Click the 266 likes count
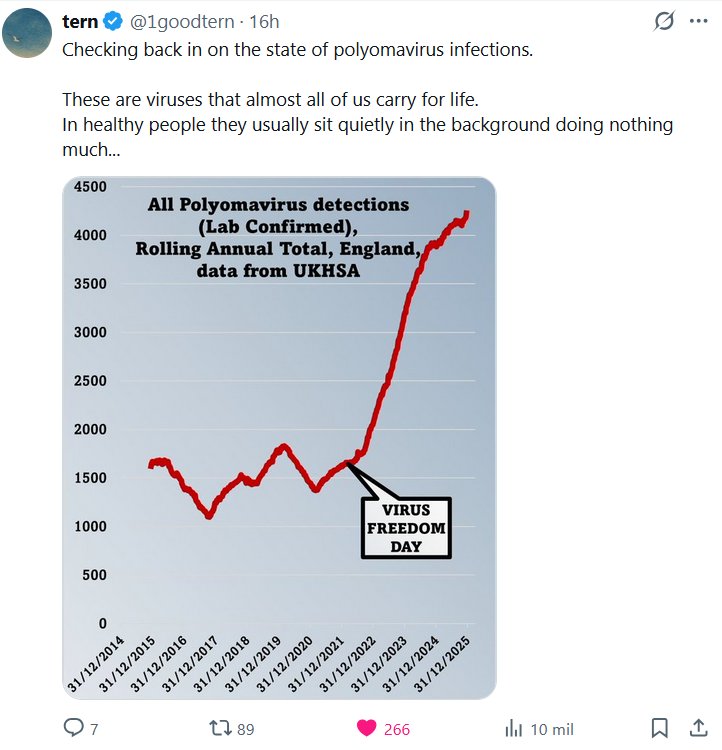The width and height of the screenshot is (722, 750). (396, 729)
